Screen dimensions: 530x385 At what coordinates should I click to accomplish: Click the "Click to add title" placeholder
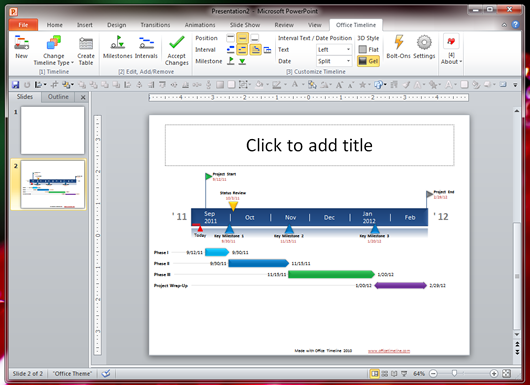[x=309, y=145]
